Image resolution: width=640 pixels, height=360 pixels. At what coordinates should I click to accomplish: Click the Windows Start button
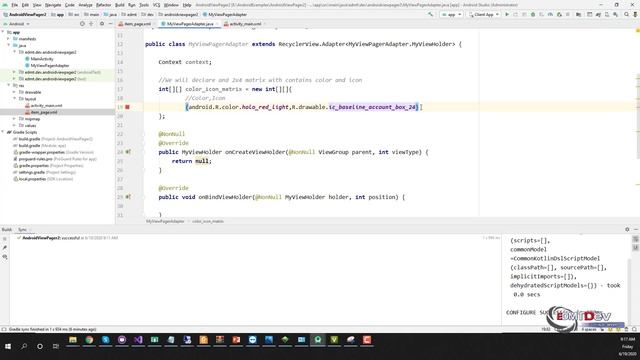pyautogui.click(x=8, y=346)
